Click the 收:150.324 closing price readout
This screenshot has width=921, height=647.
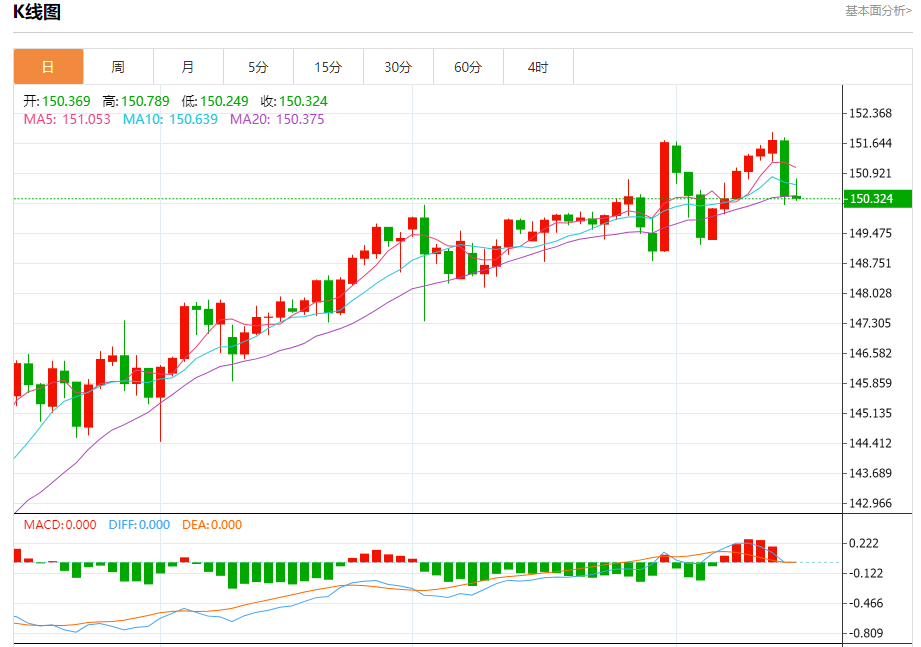point(294,101)
